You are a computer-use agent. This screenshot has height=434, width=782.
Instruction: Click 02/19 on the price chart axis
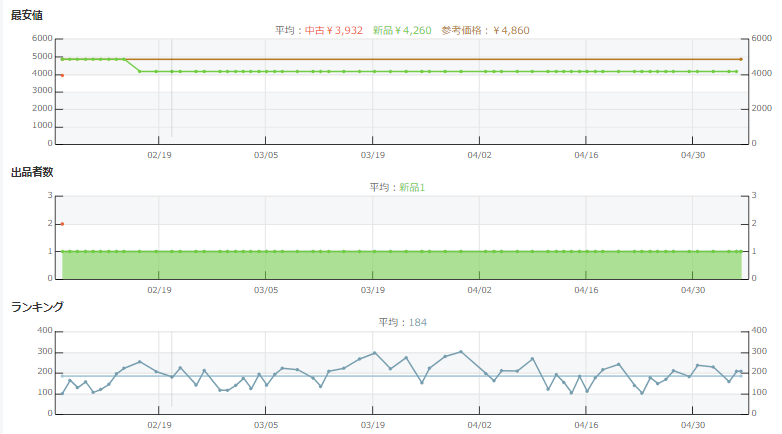pyautogui.click(x=159, y=155)
